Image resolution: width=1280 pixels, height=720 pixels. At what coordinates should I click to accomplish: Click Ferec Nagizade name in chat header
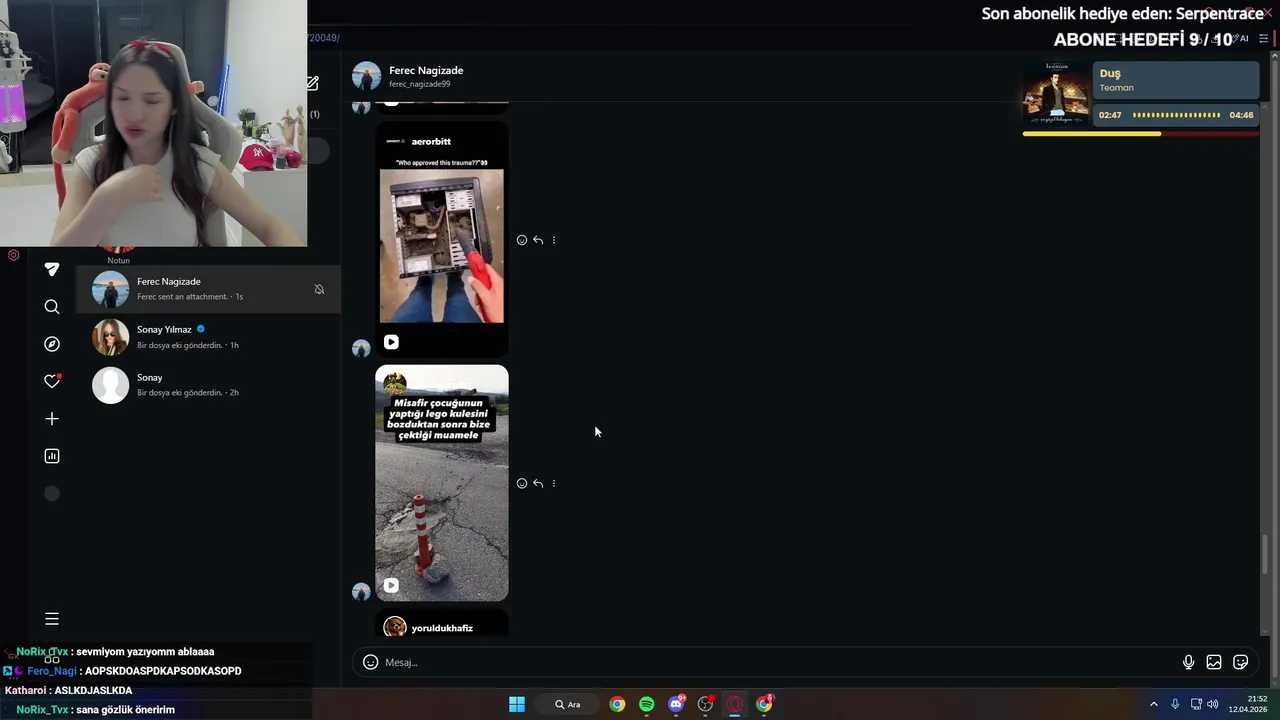click(426, 70)
